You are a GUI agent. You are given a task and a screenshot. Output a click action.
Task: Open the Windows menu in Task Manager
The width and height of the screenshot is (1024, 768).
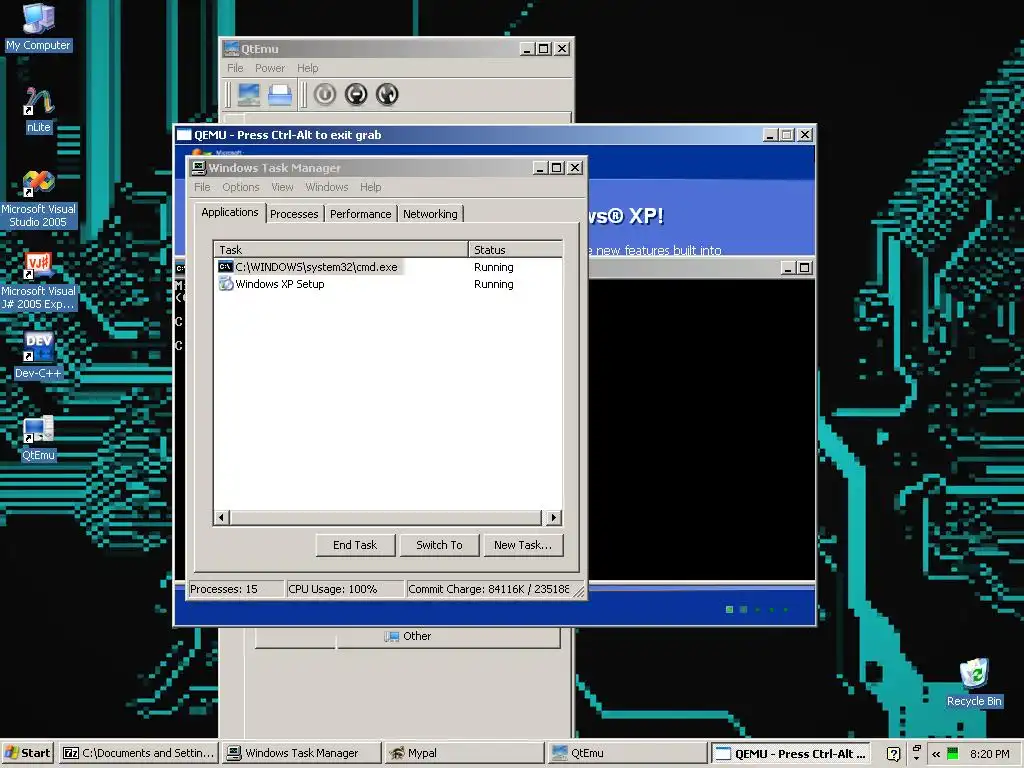327,187
